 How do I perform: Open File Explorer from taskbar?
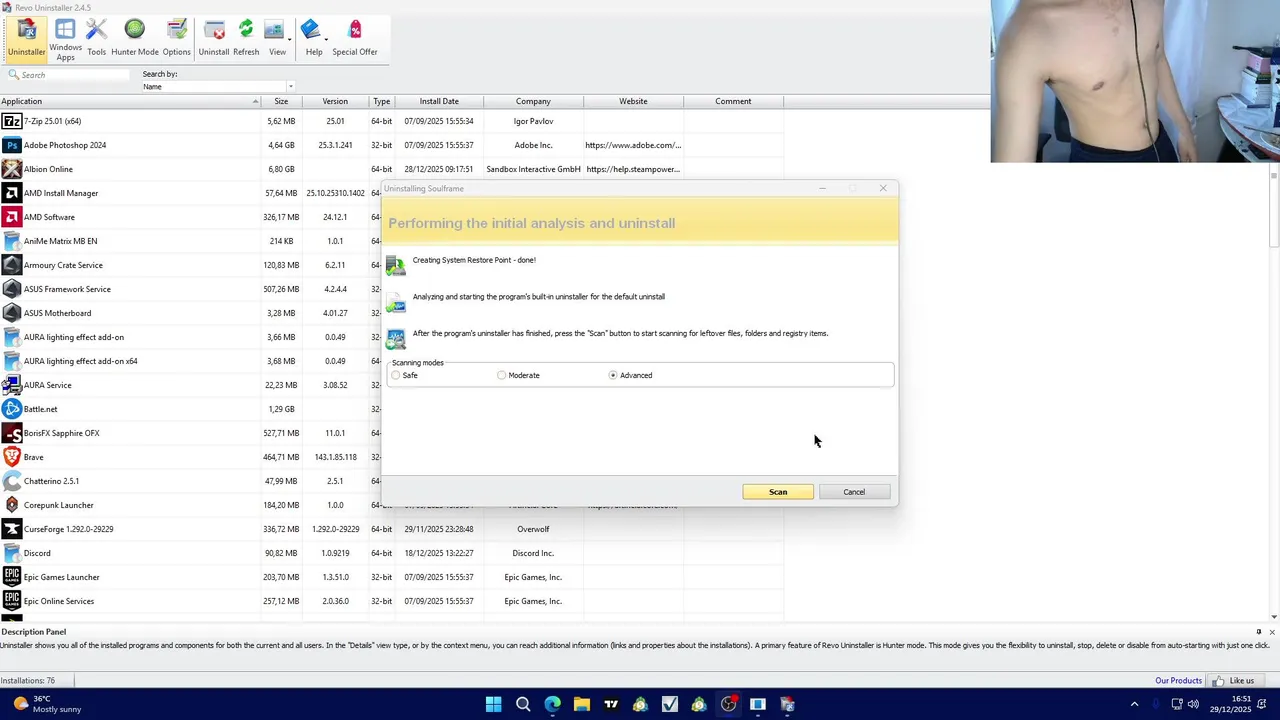(582, 705)
